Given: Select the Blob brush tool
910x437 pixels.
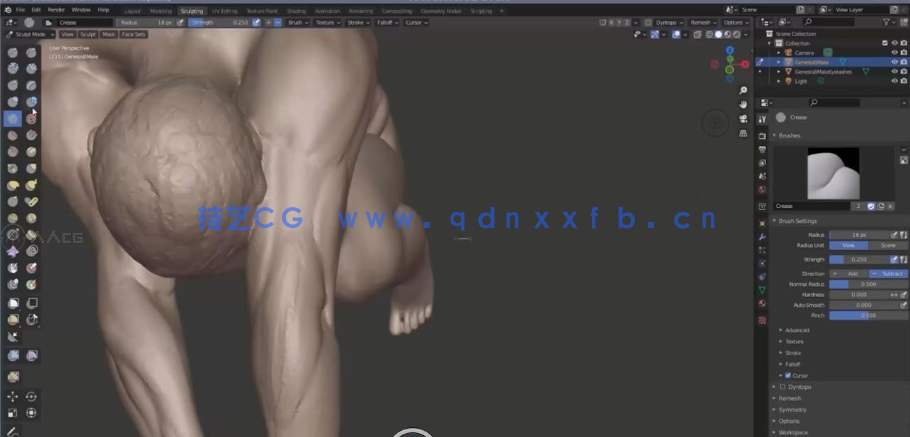Looking at the screenshot, I should pos(31,102).
